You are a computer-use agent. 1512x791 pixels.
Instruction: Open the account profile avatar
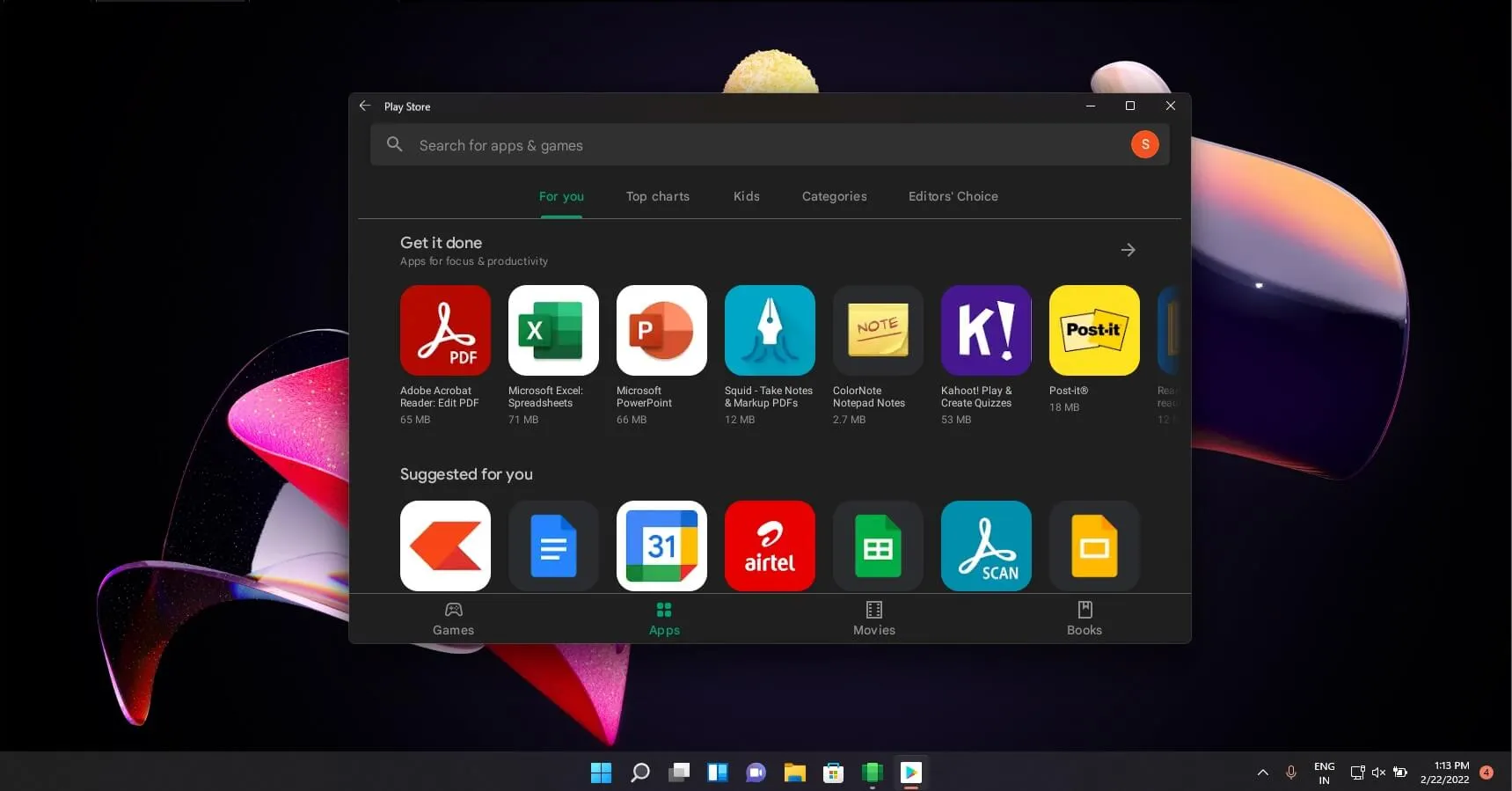click(1144, 144)
